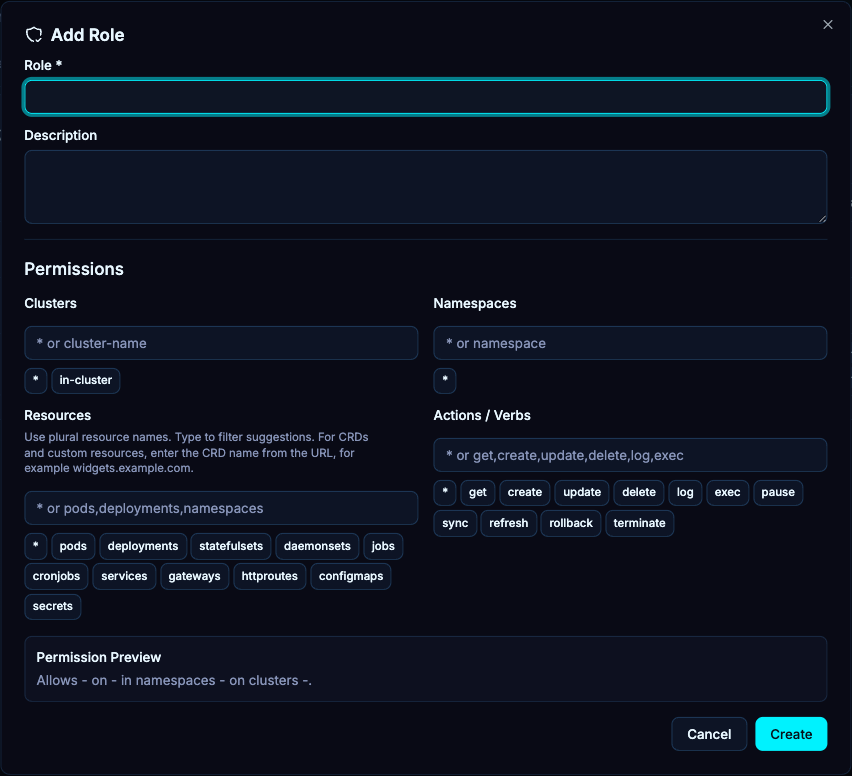The width and height of the screenshot is (852, 776).
Task: Click the Cancel button
Action: click(709, 734)
